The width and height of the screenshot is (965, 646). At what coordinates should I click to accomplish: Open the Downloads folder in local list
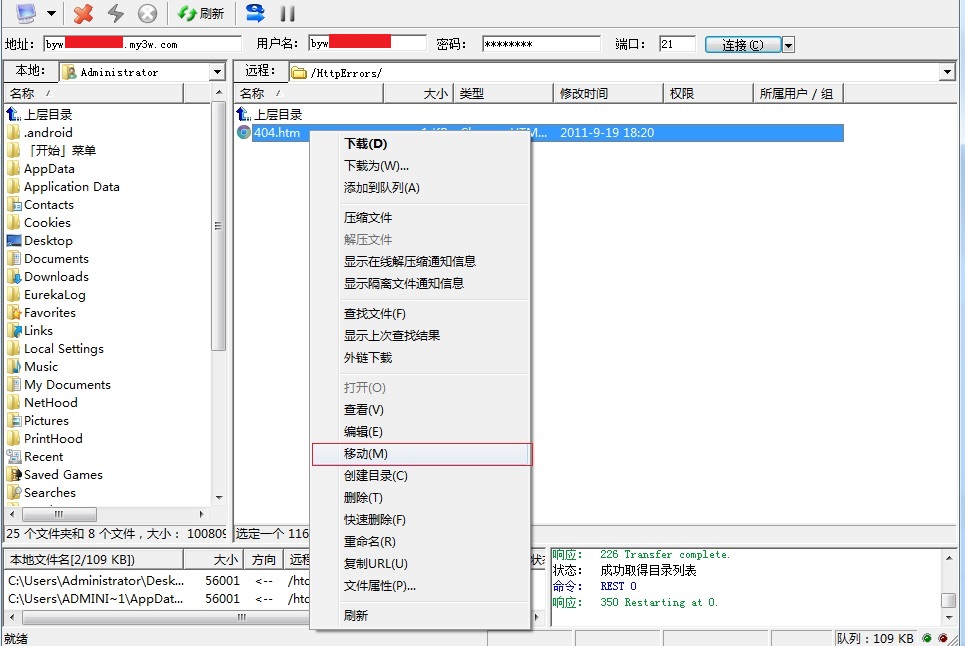[56, 276]
